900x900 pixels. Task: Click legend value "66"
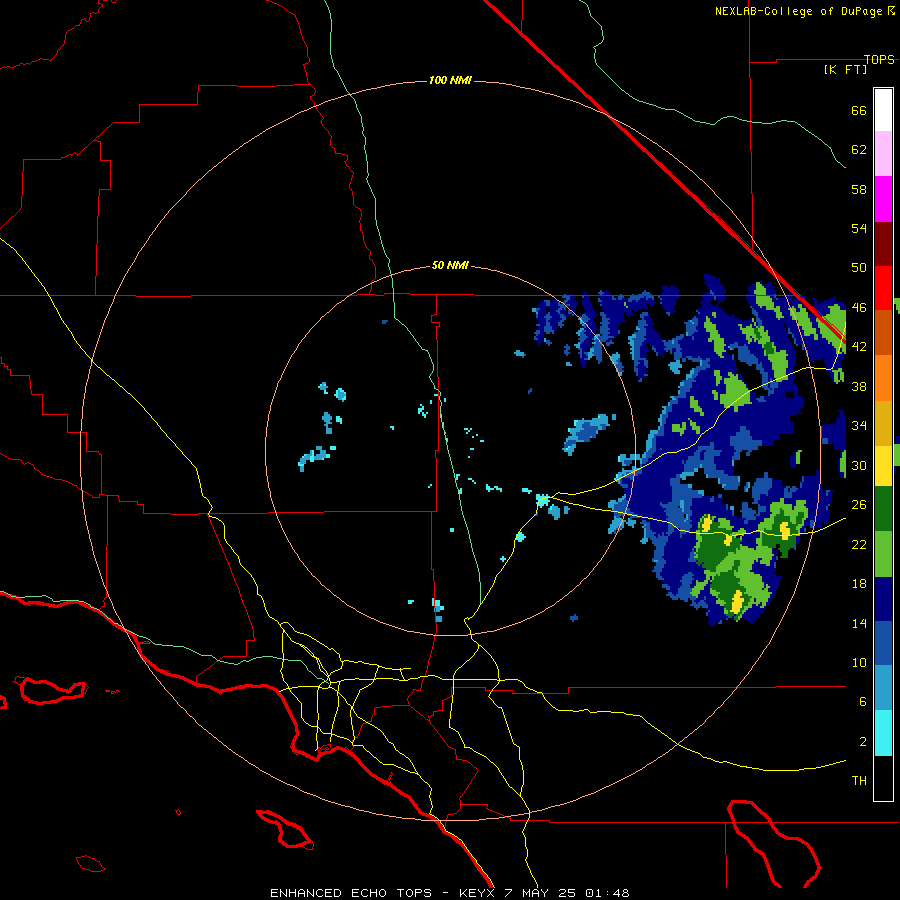[859, 111]
